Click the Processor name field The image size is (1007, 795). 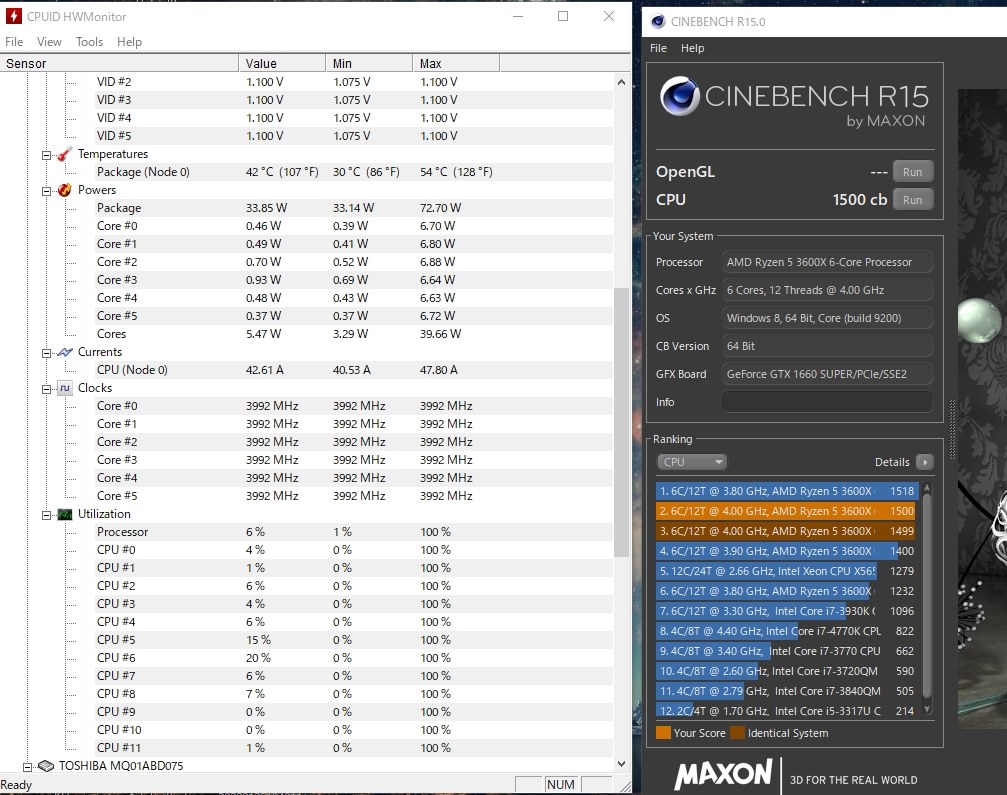click(x=827, y=262)
